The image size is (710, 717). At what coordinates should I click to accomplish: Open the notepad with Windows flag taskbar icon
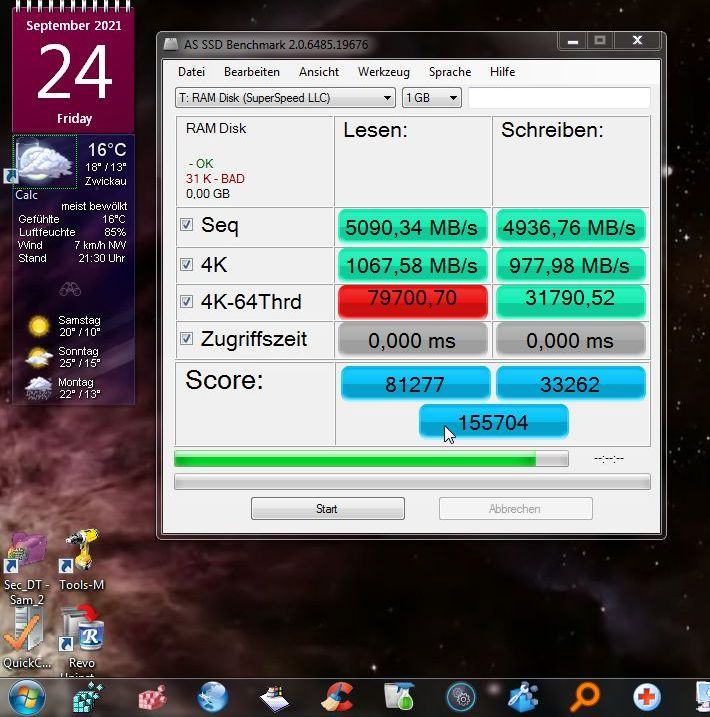point(274,698)
